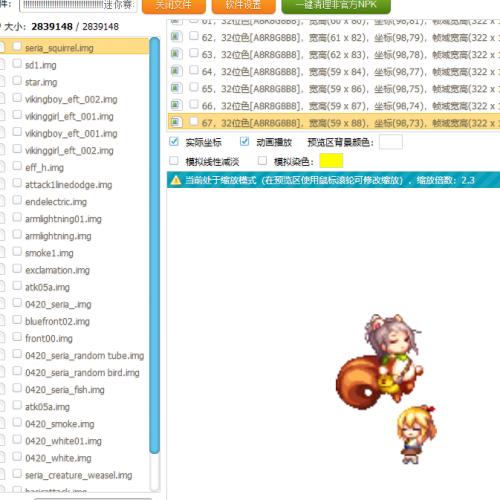Image resolution: width=500 pixels, height=500 pixels.
Task: Click the 缩放倍数: 2.3 zoom text
Action: point(445,180)
